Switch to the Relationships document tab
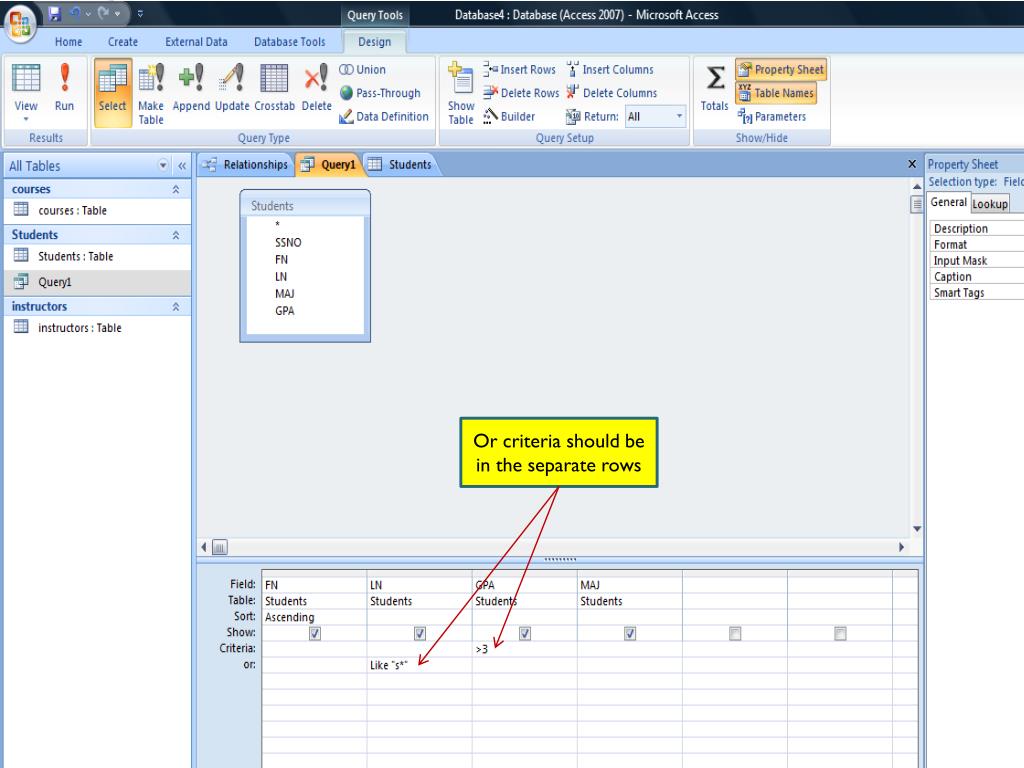This screenshot has width=1024, height=768. (x=246, y=165)
